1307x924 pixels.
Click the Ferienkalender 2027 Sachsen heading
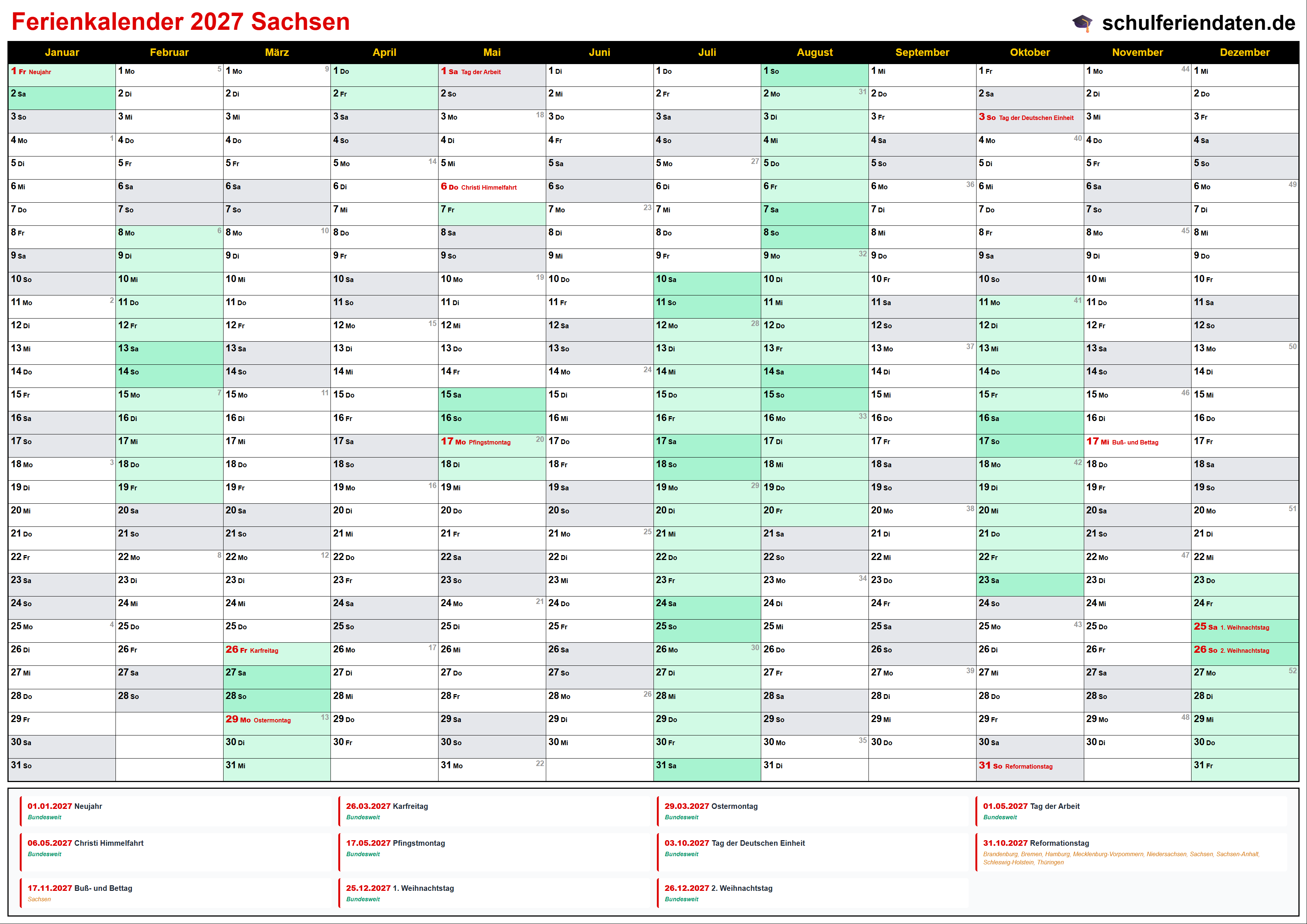[180, 22]
